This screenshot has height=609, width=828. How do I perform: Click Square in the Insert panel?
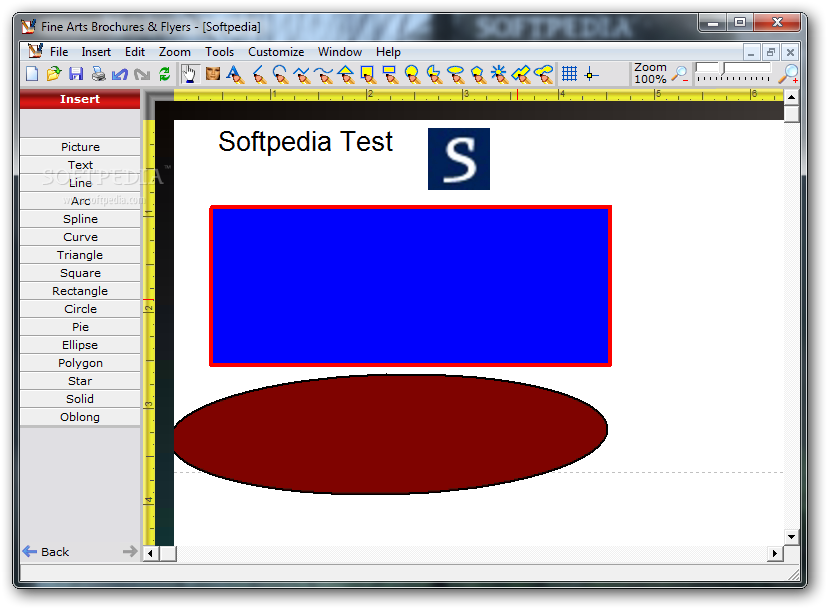coord(80,273)
